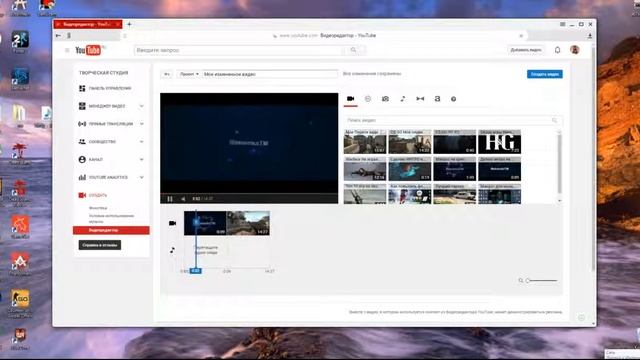The height and width of the screenshot is (360, 640).
Task: Select the 14:22 video thumbnail in library
Action: point(410,142)
